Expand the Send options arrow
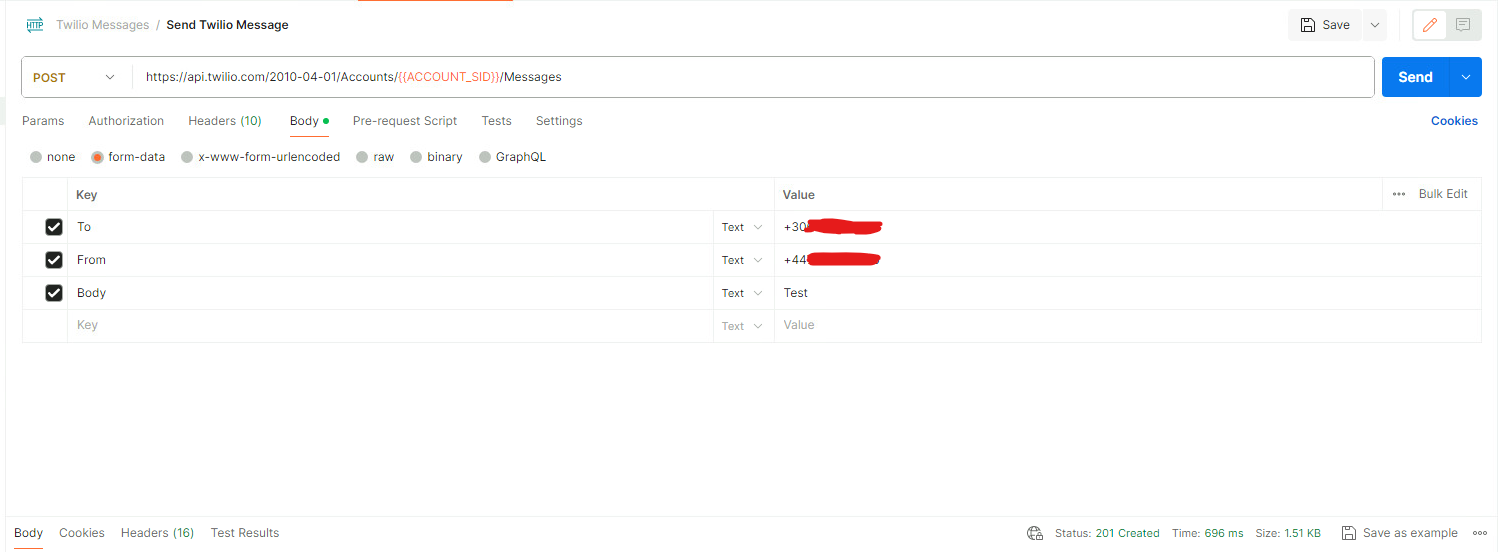This screenshot has width=1498, height=552. point(1466,77)
